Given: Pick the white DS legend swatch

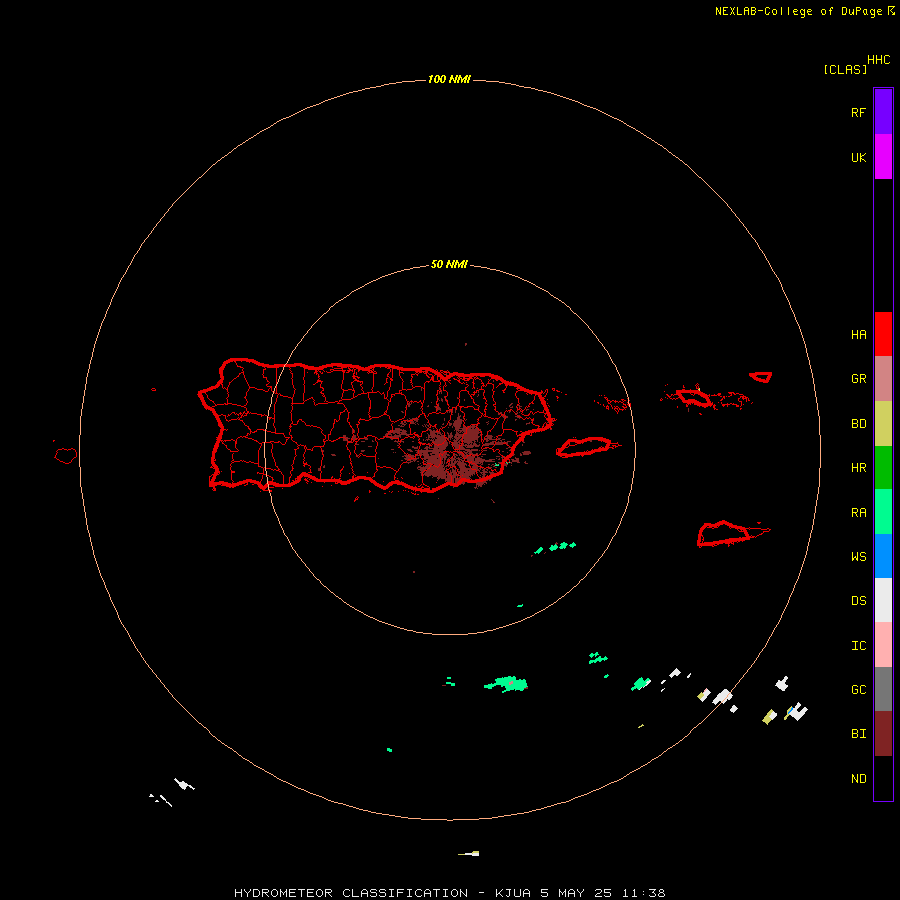Looking at the screenshot, I should (883, 600).
